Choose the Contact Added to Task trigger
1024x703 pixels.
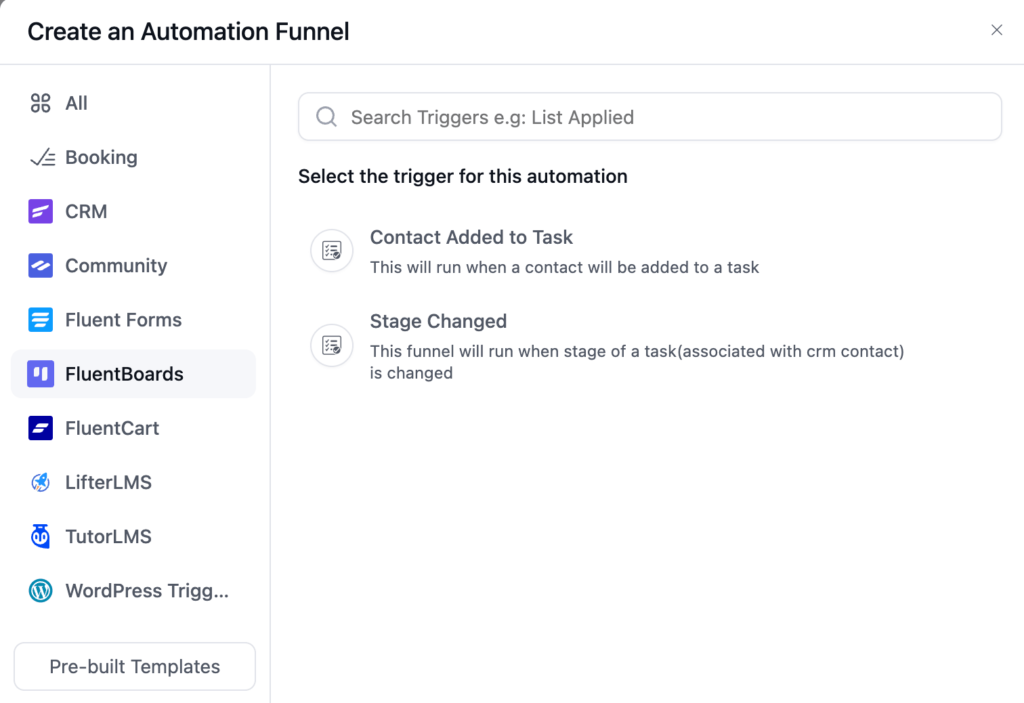pyautogui.click(x=471, y=237)
